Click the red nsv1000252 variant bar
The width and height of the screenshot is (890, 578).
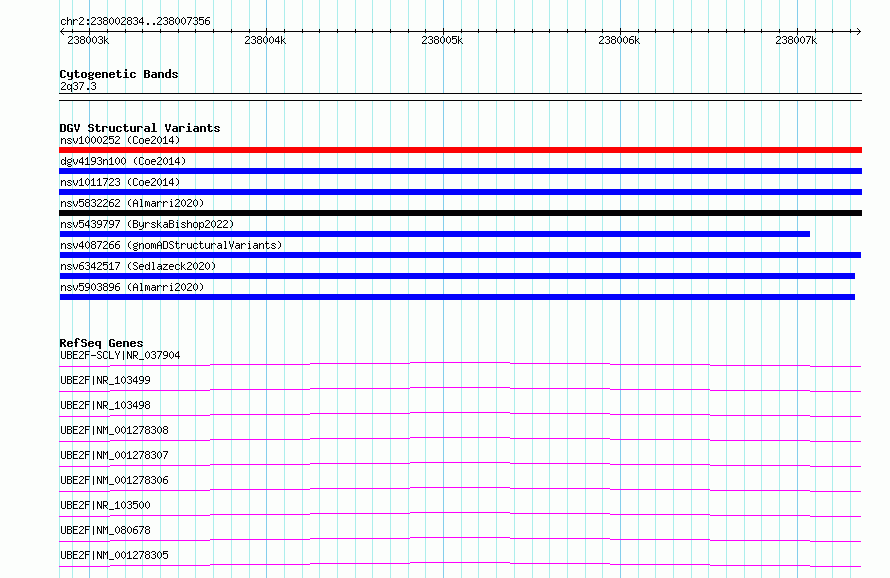(x=460, y=150)
